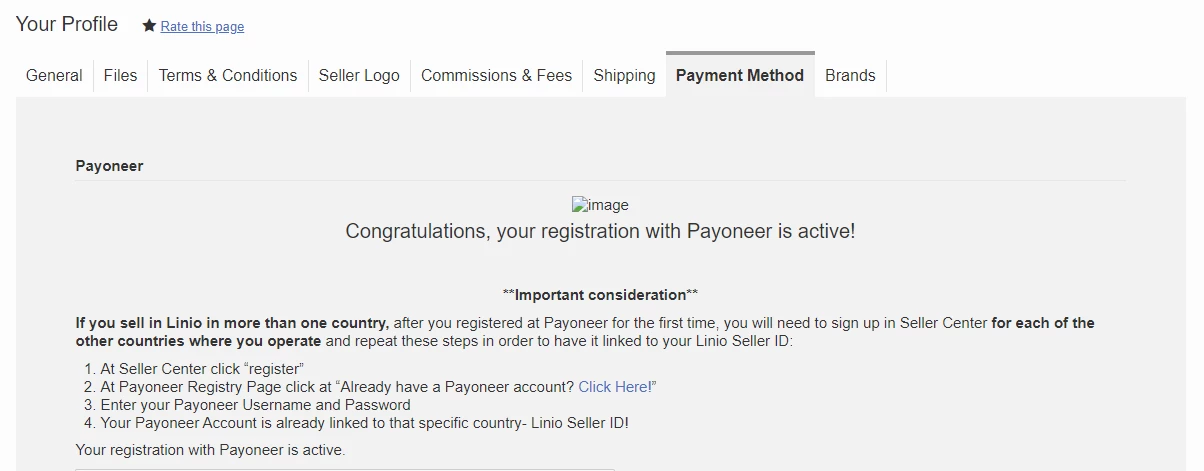Click the Important consideration heading
The width and height of the screenshot is (1204, 471).
click(600, 295)
